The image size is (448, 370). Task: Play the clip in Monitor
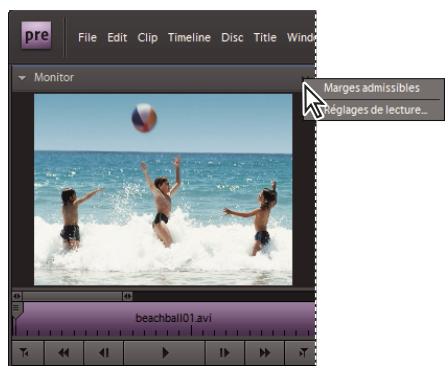click(x=164, y=353)
